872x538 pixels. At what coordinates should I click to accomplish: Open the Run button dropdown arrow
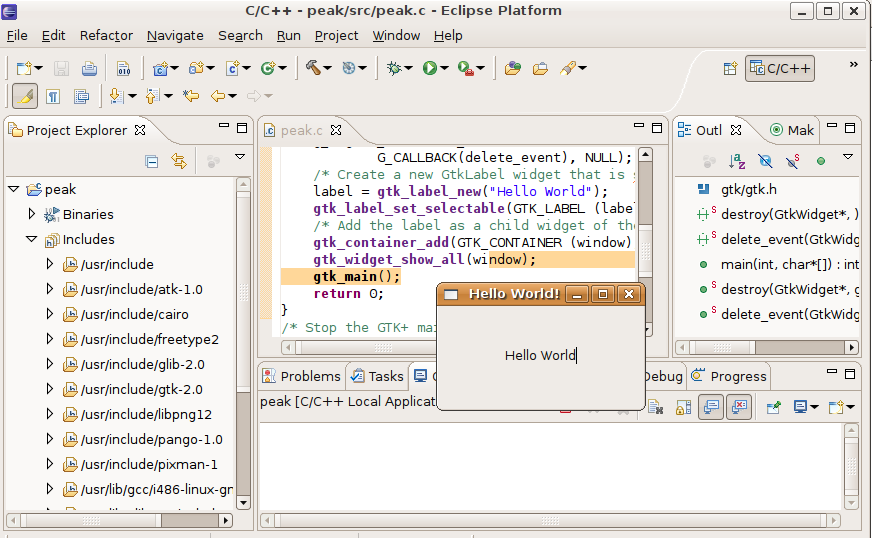pyautogui.click(x=444, y=68)
